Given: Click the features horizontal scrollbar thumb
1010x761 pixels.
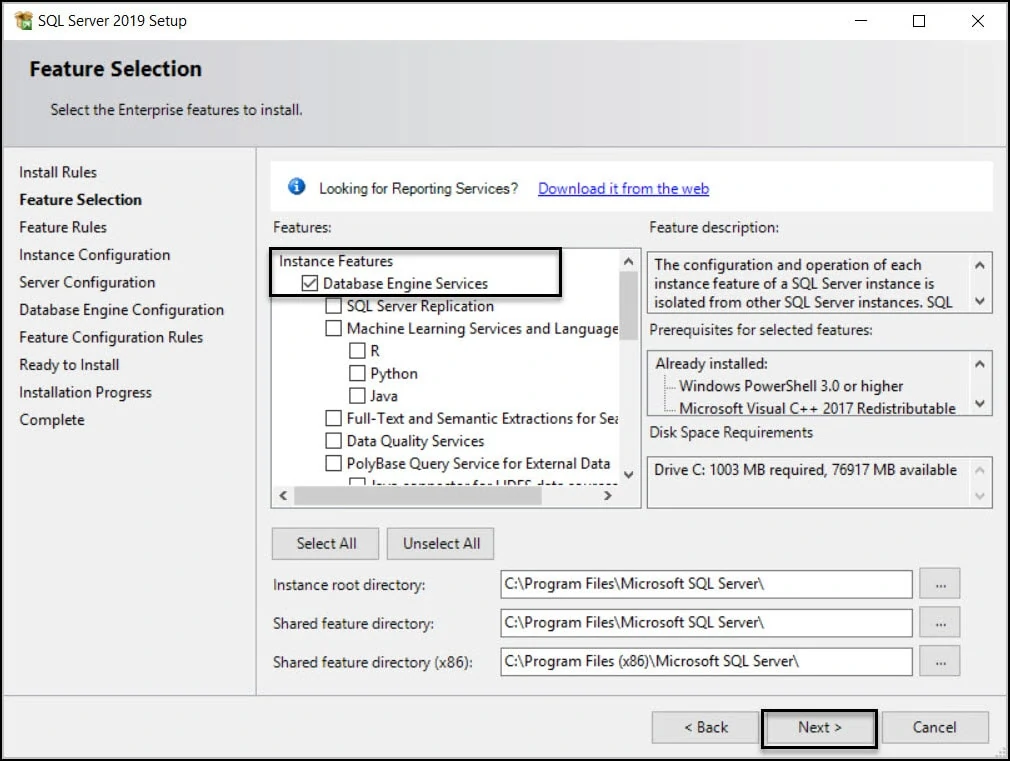Looking at the screenshot, I should 417,496.
